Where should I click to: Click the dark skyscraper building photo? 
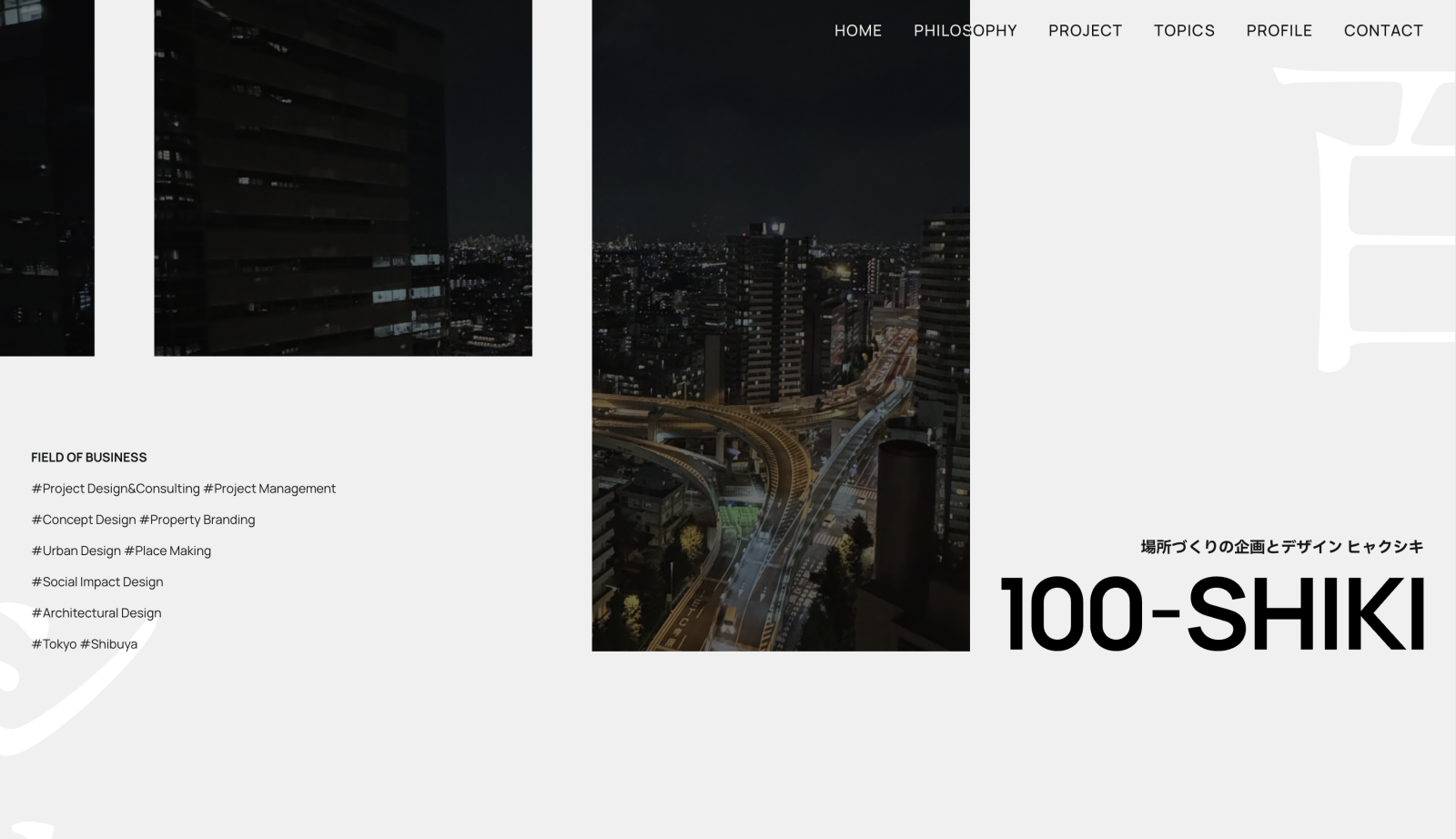(341, 177)
